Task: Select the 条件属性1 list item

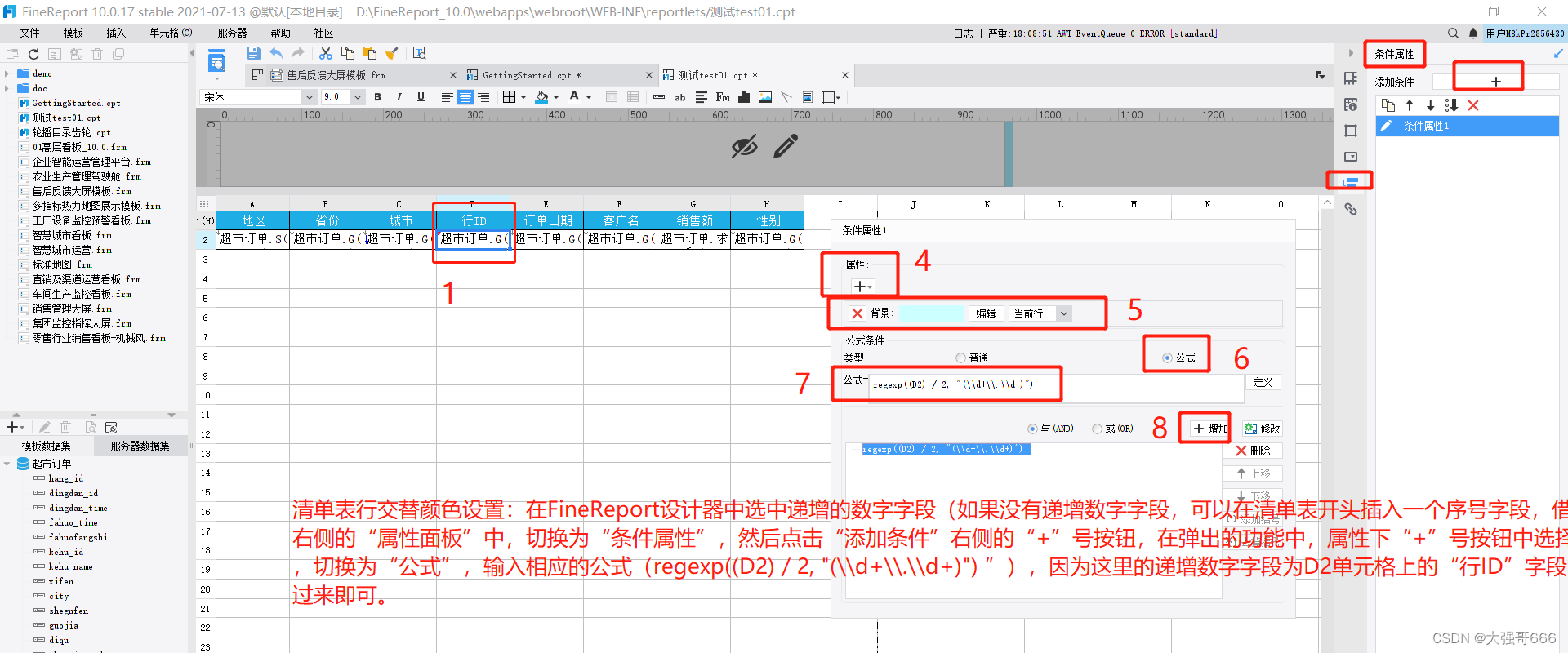Action: click(x=1468, y=126)
